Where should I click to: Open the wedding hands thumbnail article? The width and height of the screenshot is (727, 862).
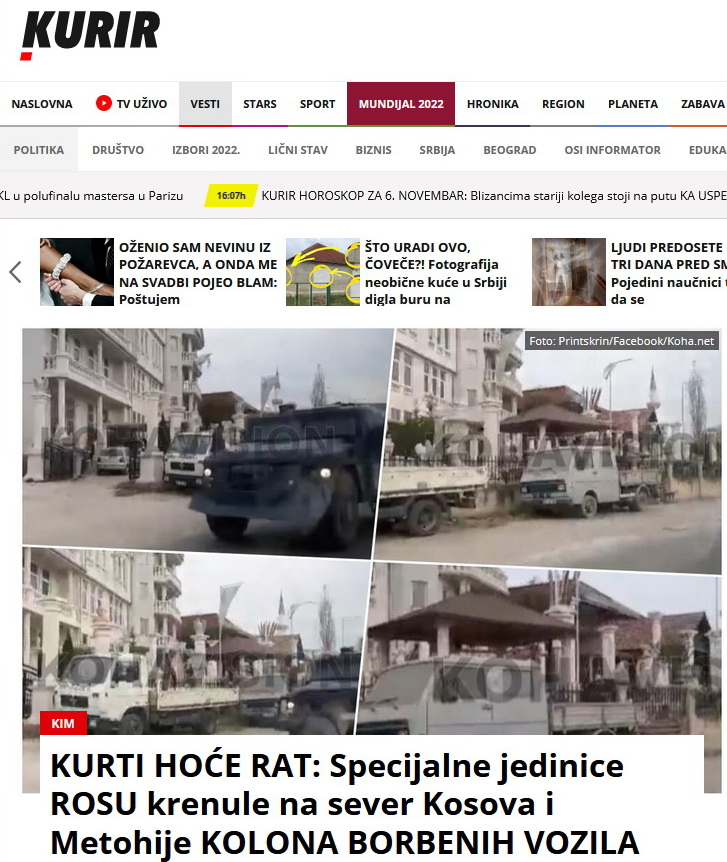click(77, 272)
